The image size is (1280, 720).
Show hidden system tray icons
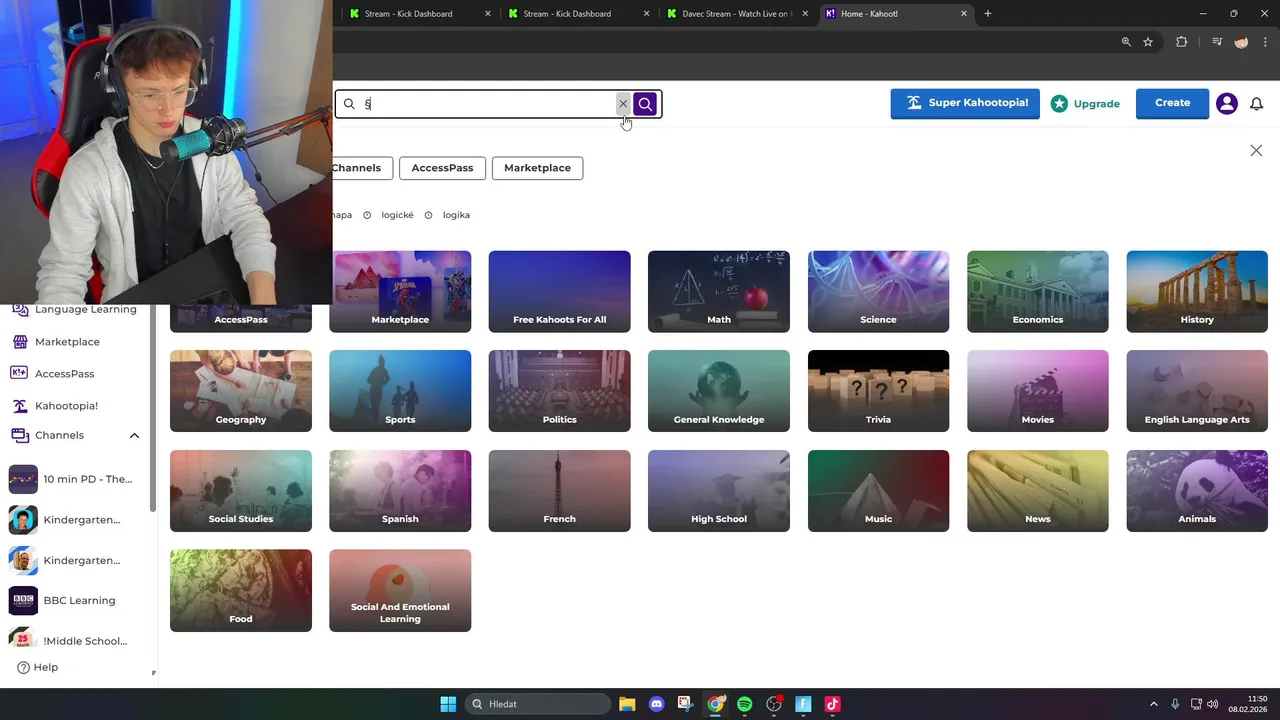[1153, 704]
